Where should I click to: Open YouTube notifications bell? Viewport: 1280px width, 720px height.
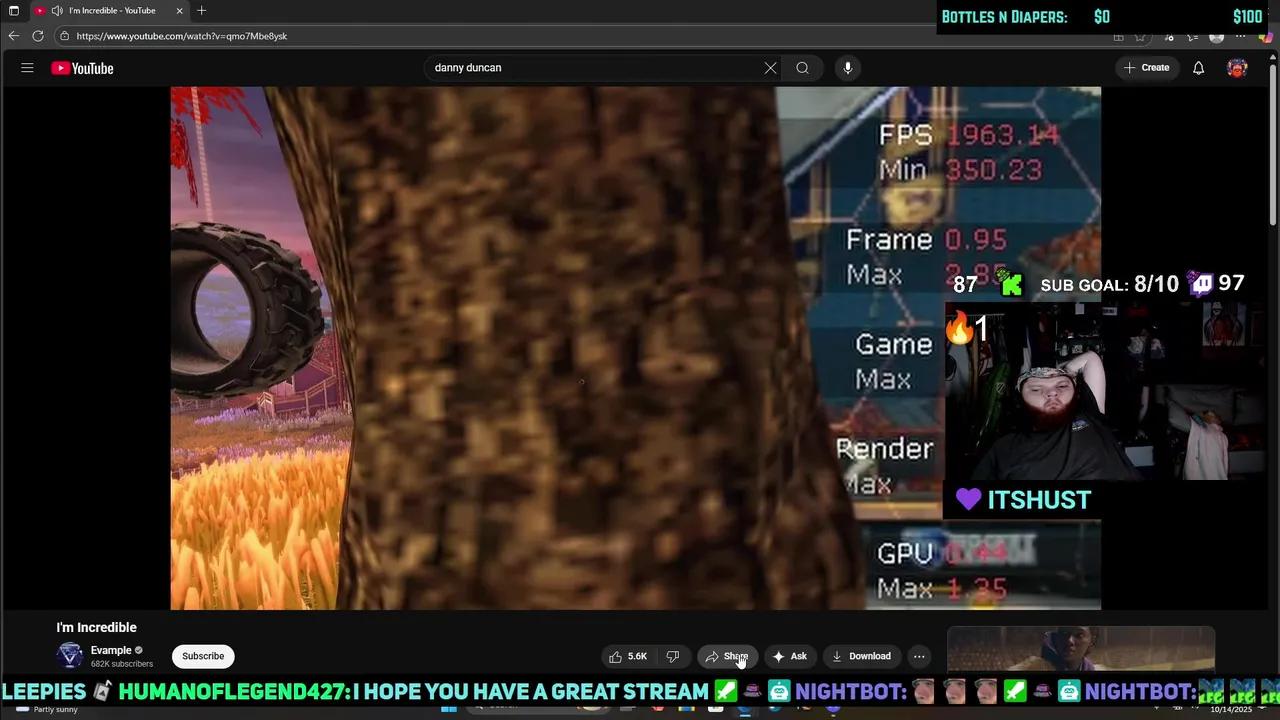click(1198, 68)
